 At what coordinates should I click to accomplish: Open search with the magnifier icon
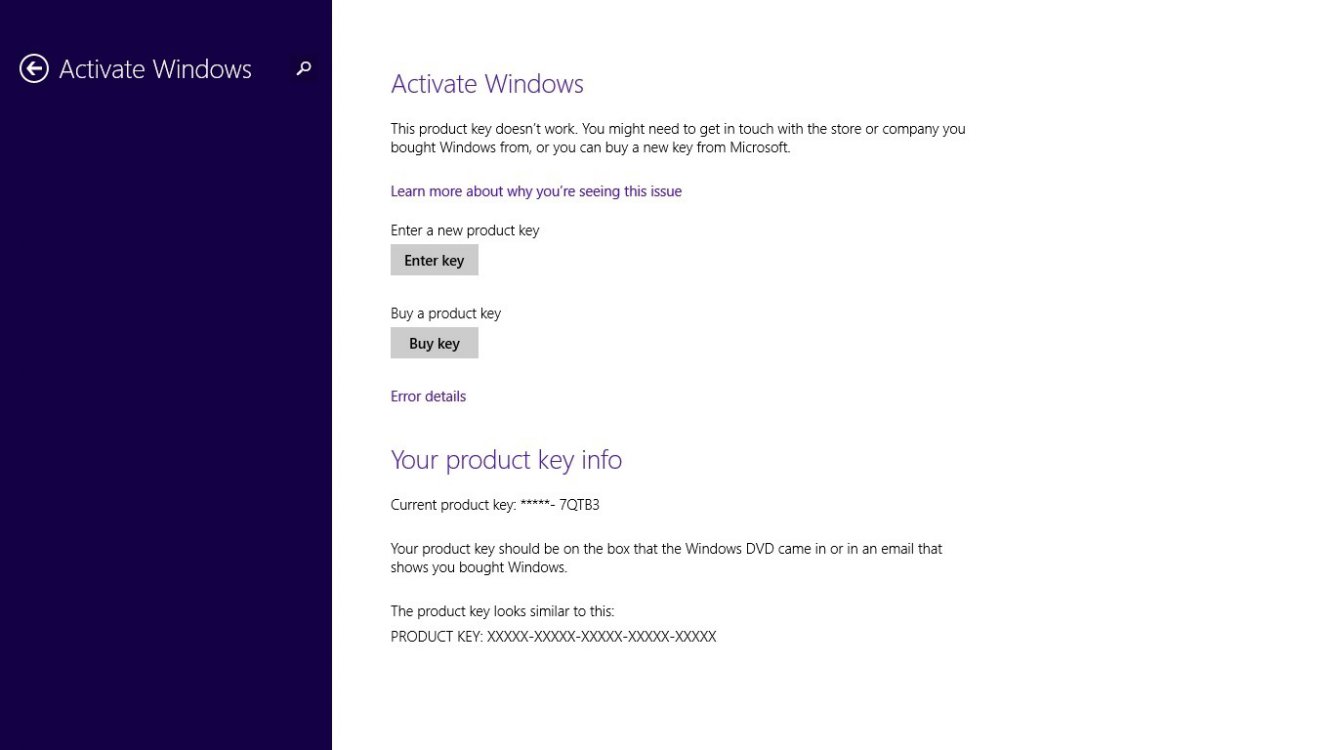click(x=304, y=69)
